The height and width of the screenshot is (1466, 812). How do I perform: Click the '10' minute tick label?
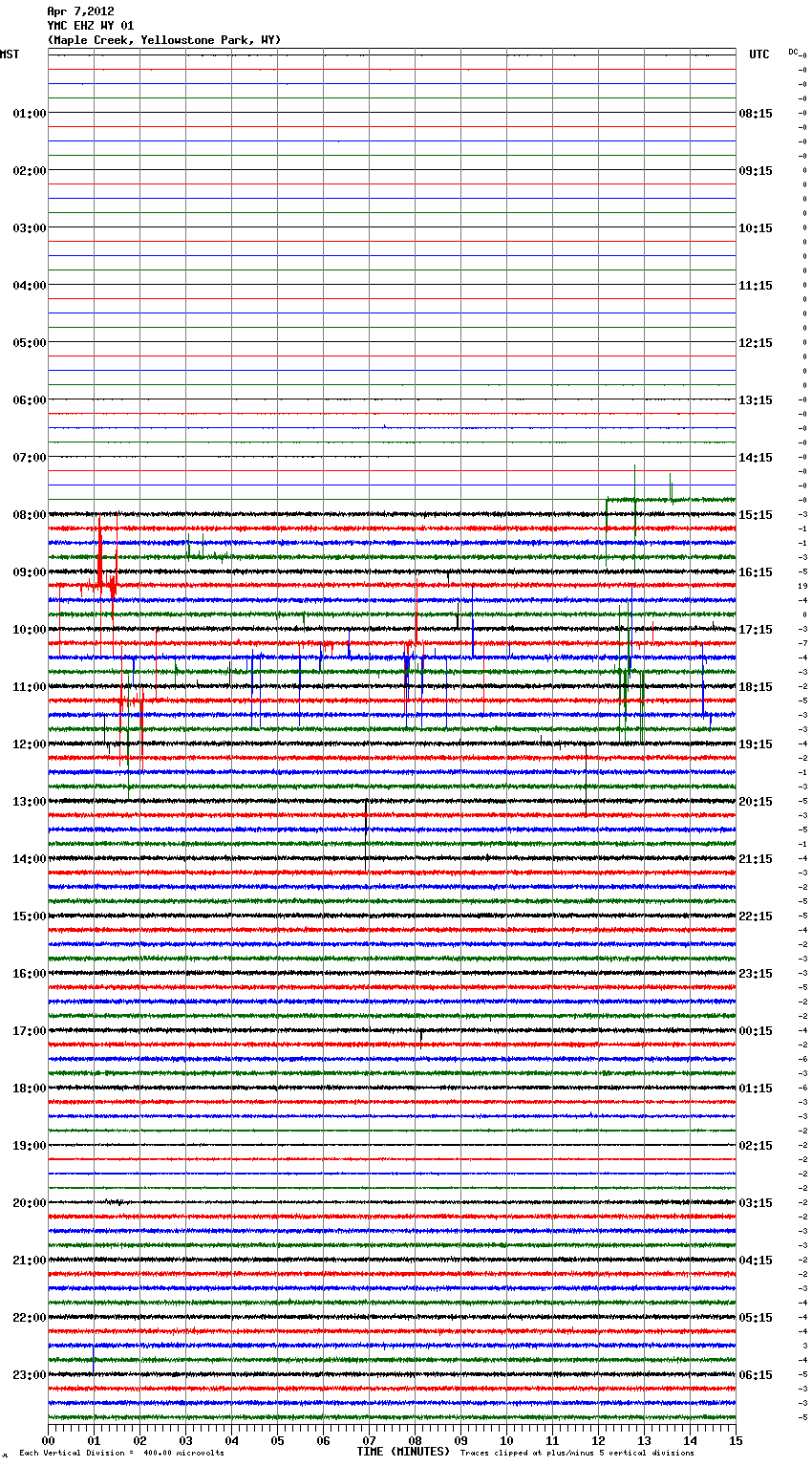(506, 1440)
